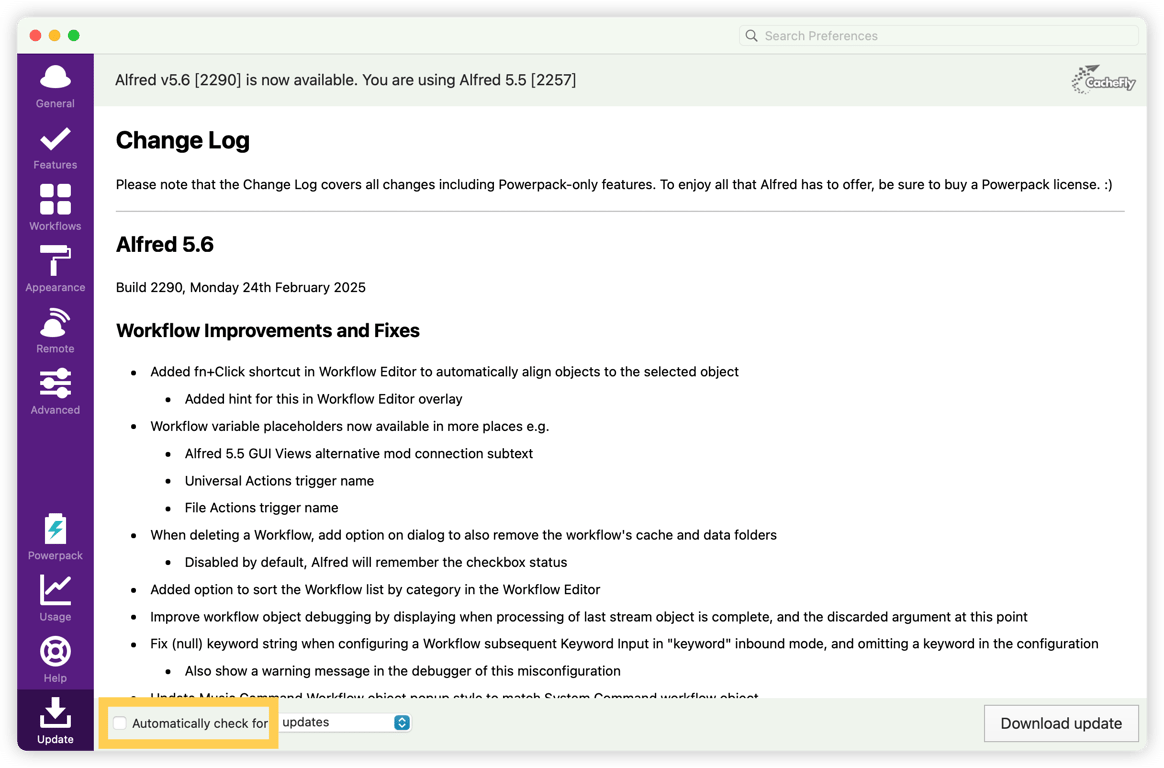
Task: Open the Appearance paint roller section
Action: tap(55, 269)
